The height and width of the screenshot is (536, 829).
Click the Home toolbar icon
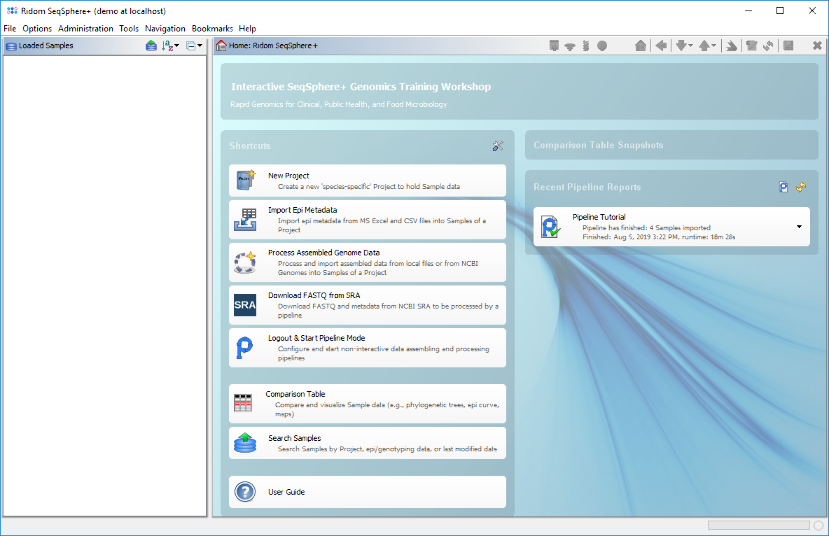(640, 46)
